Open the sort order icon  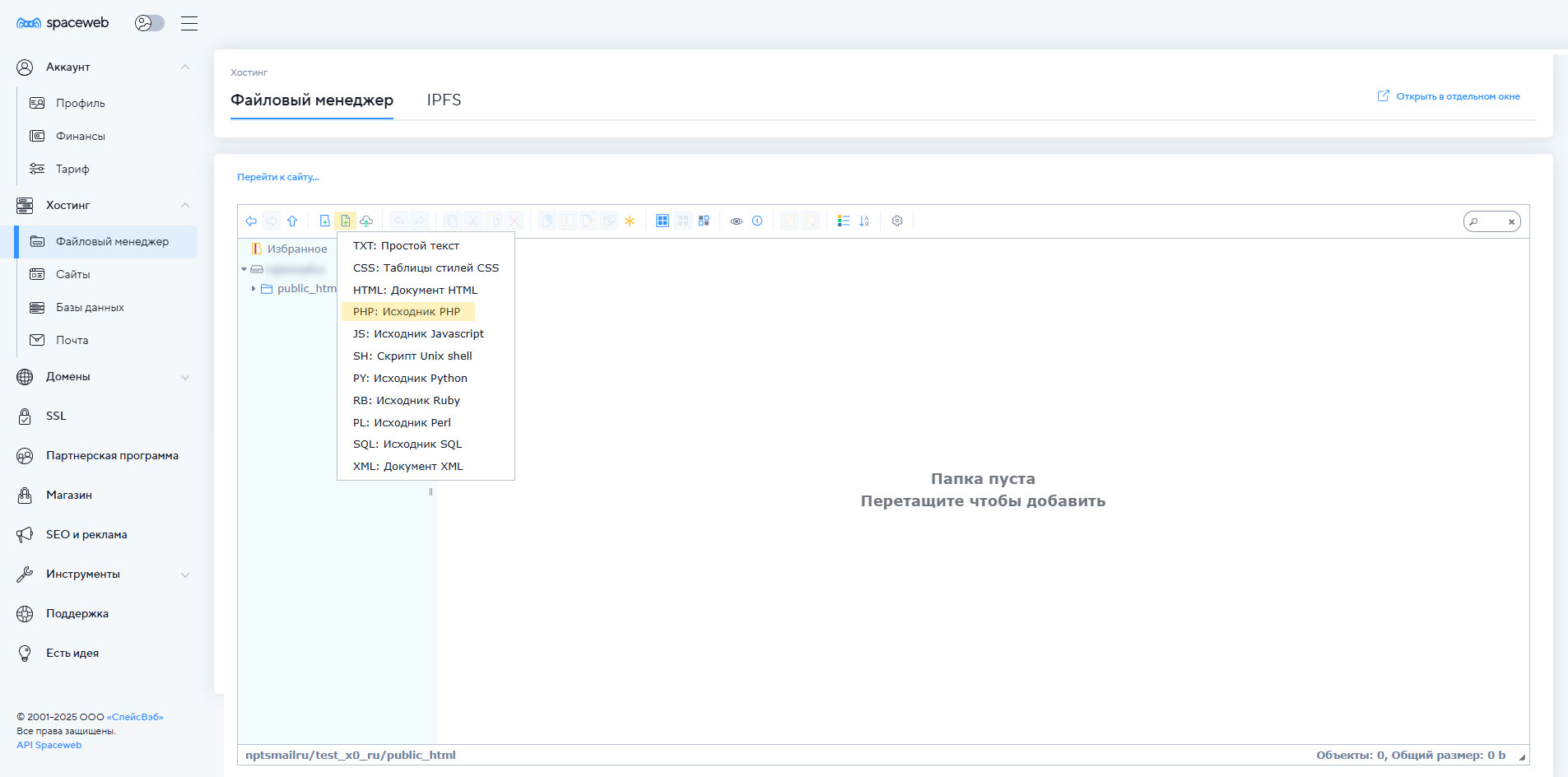[x=864, y=221]
